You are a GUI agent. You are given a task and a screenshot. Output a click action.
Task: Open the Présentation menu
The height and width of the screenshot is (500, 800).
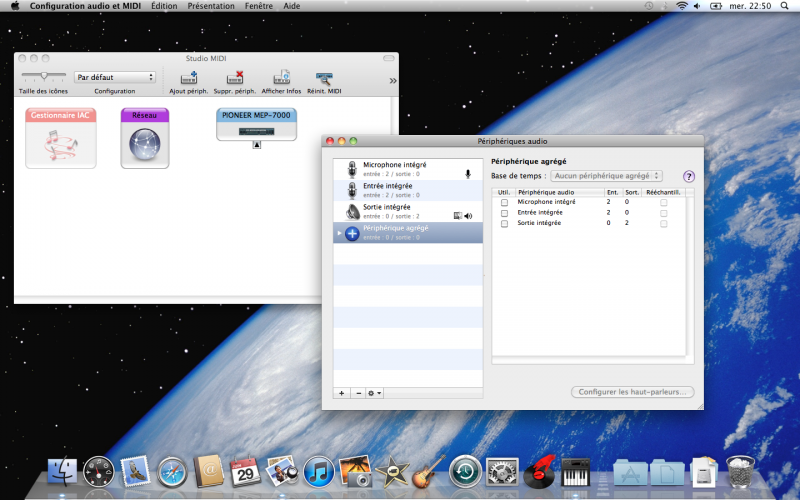point(211,6)
